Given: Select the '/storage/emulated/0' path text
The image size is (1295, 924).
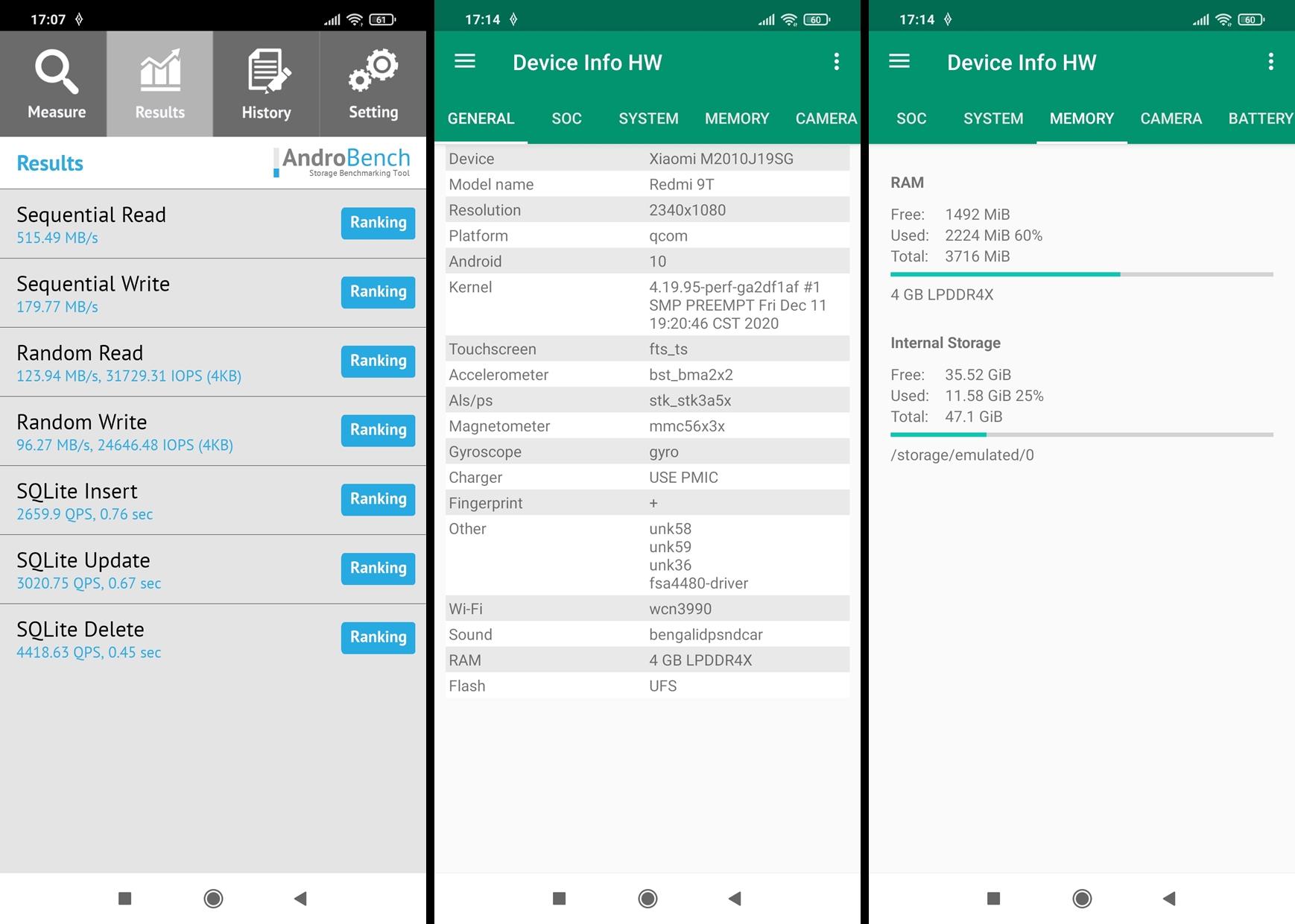Looking at the screenshot, I should 962,455.
